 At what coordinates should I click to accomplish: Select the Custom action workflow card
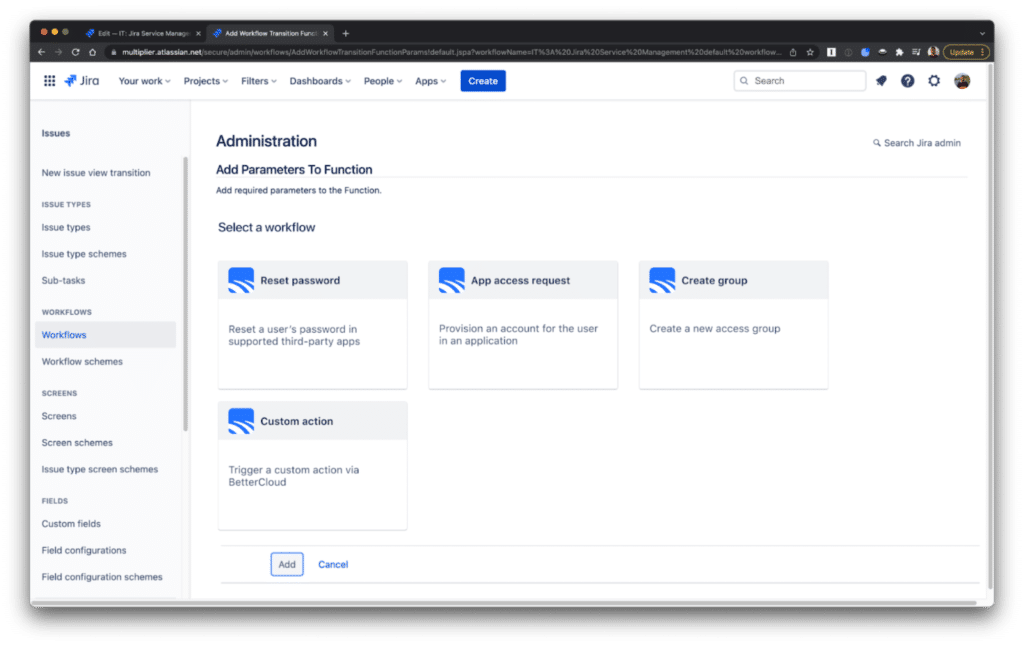pyautogui.click(x=313, y=466)
